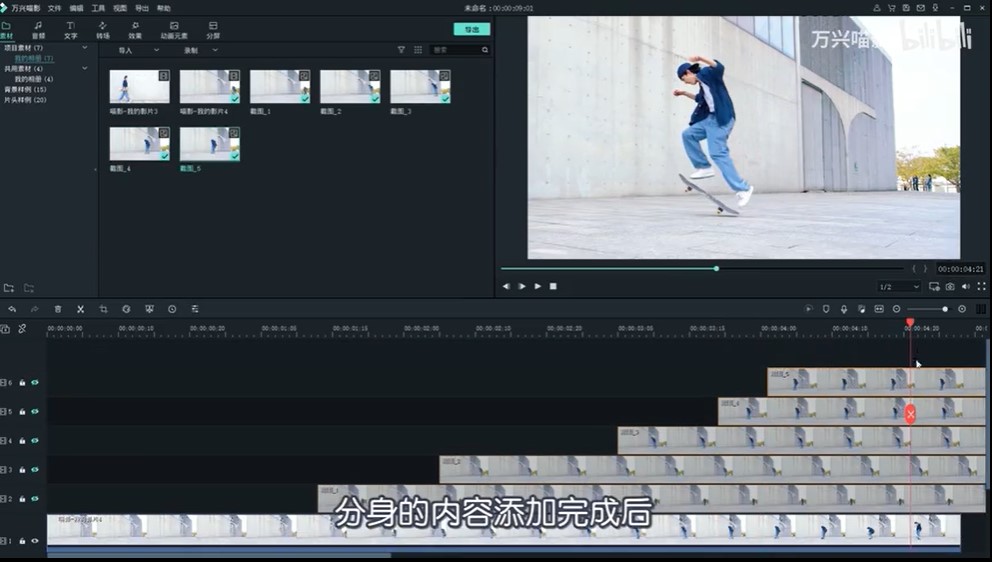Open the 工具 menu
Screen dimensions: 992x562
98,8
